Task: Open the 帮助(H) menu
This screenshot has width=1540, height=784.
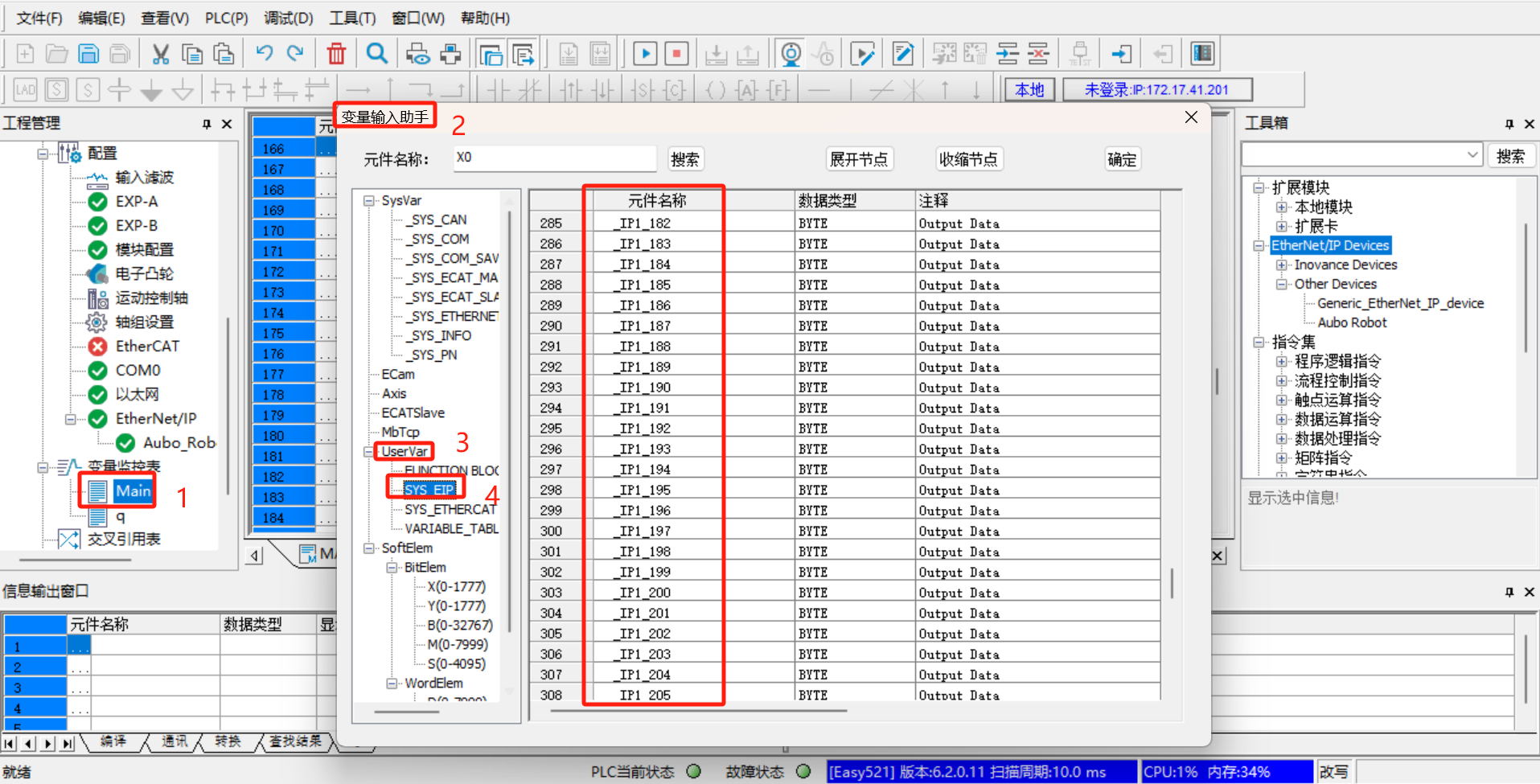Action: coord(485,18)
